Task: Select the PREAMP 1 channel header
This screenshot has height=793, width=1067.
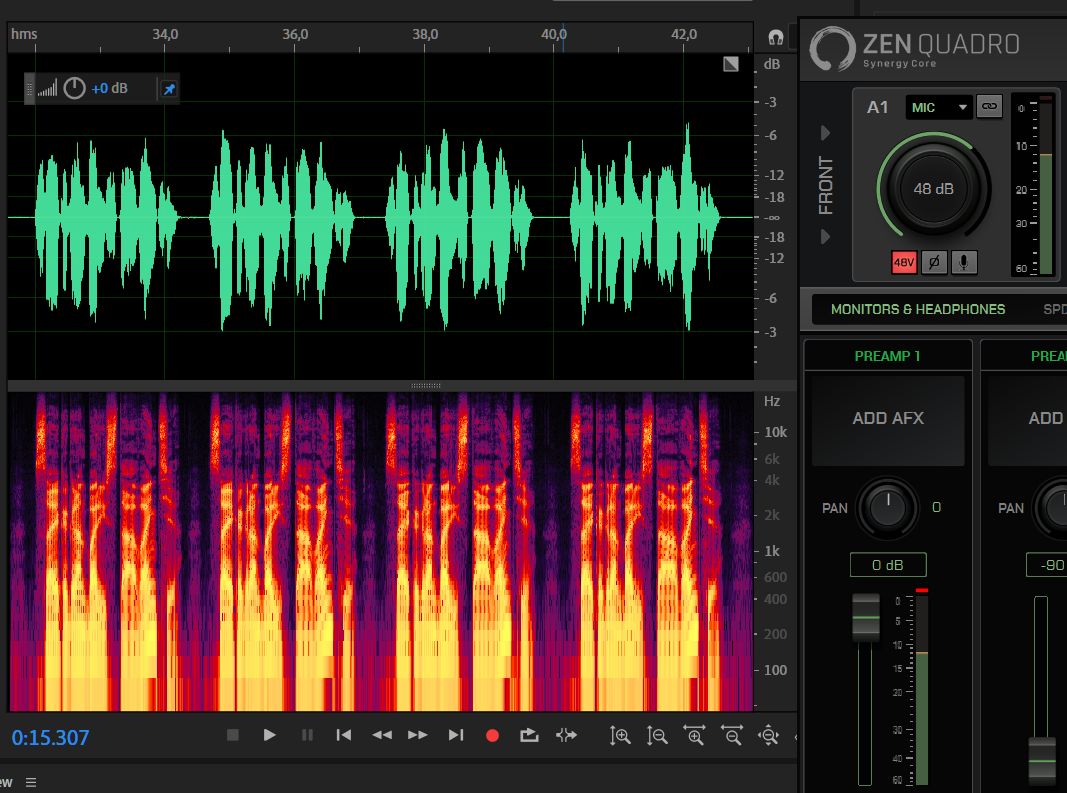Action: [887, 356]
